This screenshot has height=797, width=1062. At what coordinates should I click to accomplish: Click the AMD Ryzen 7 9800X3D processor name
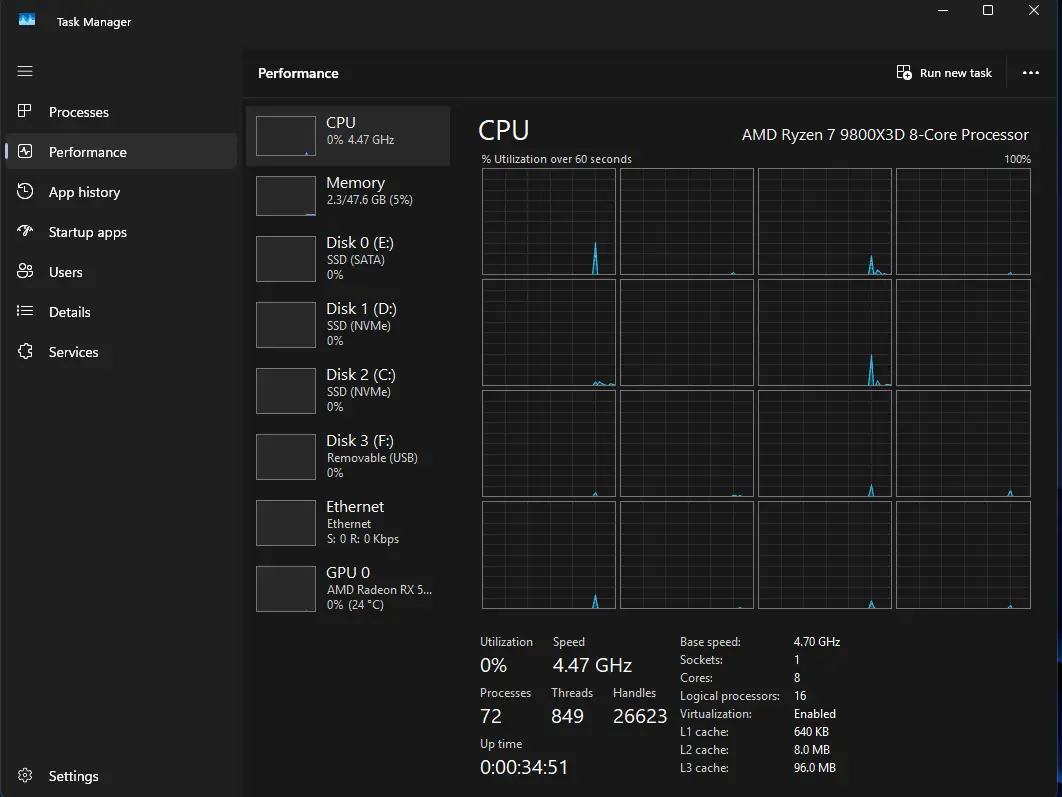coord(885,135)
